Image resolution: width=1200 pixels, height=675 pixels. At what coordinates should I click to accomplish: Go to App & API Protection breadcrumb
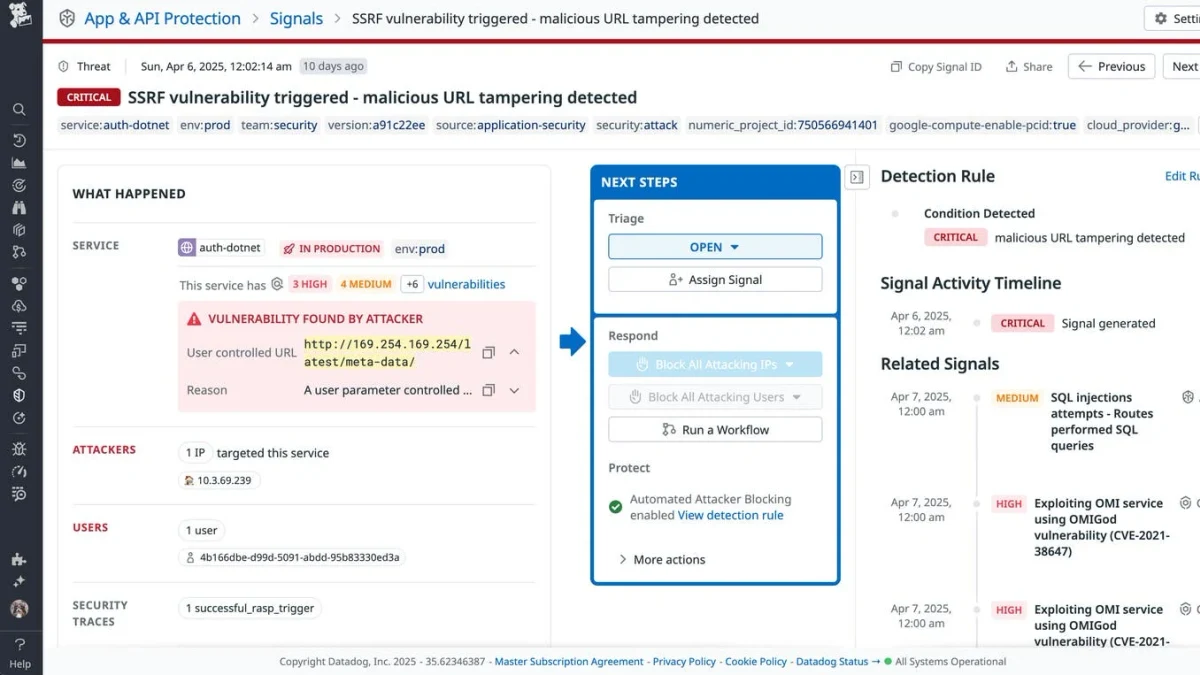click(x=162, y=19)
